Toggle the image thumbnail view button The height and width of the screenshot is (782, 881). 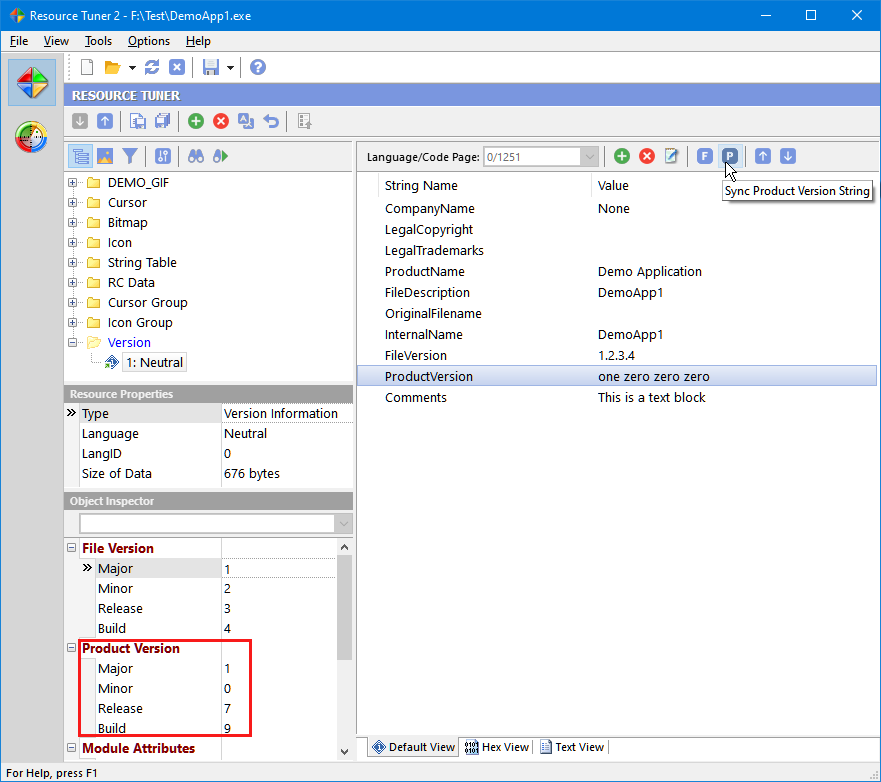click(105, 156)
